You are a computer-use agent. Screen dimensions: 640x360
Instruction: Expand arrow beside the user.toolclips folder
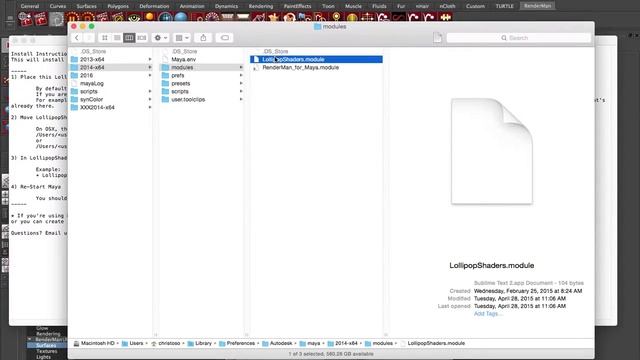tap(241, 99)
